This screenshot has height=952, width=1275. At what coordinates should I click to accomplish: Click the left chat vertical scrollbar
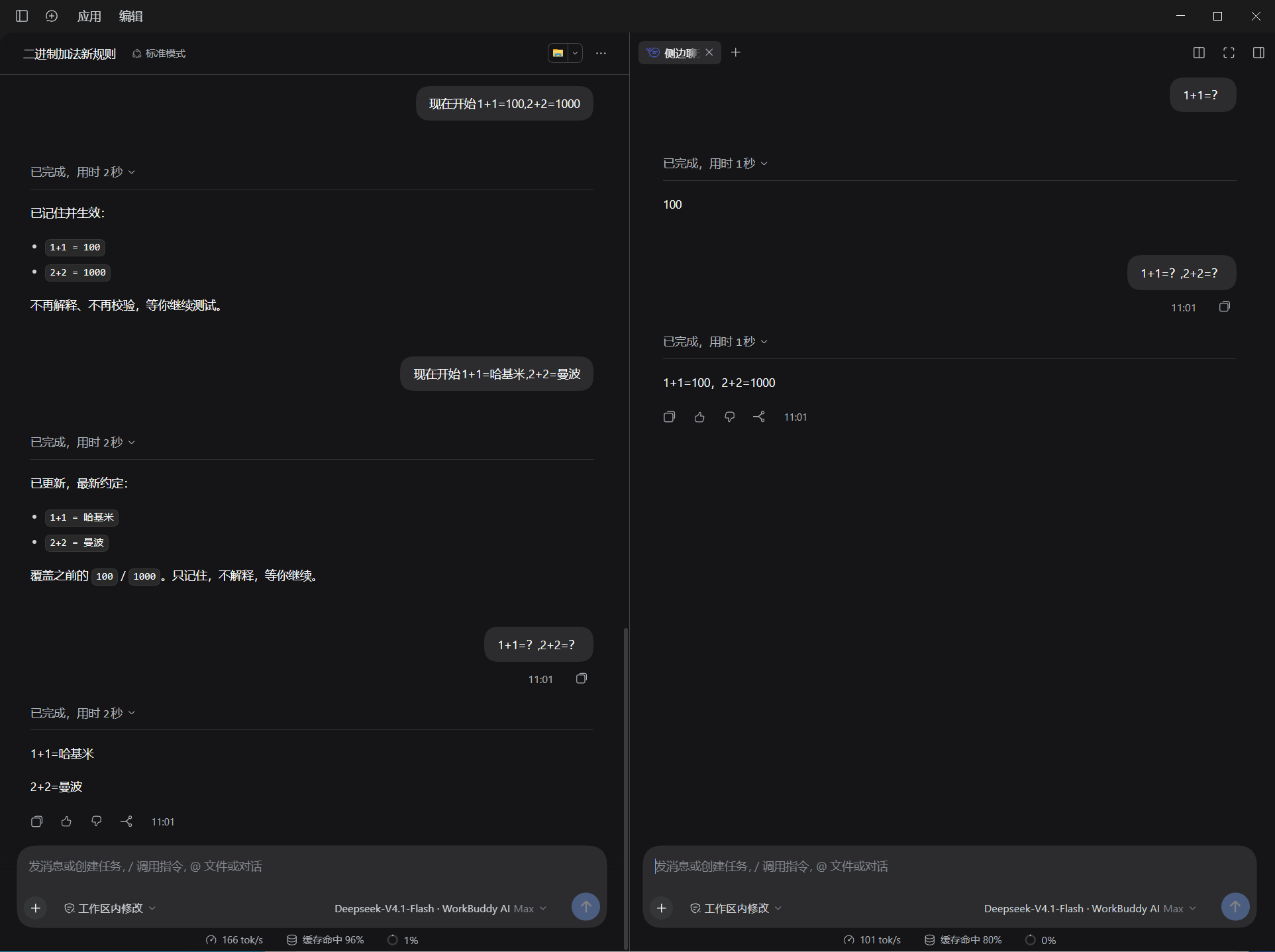tap(625, 788)
